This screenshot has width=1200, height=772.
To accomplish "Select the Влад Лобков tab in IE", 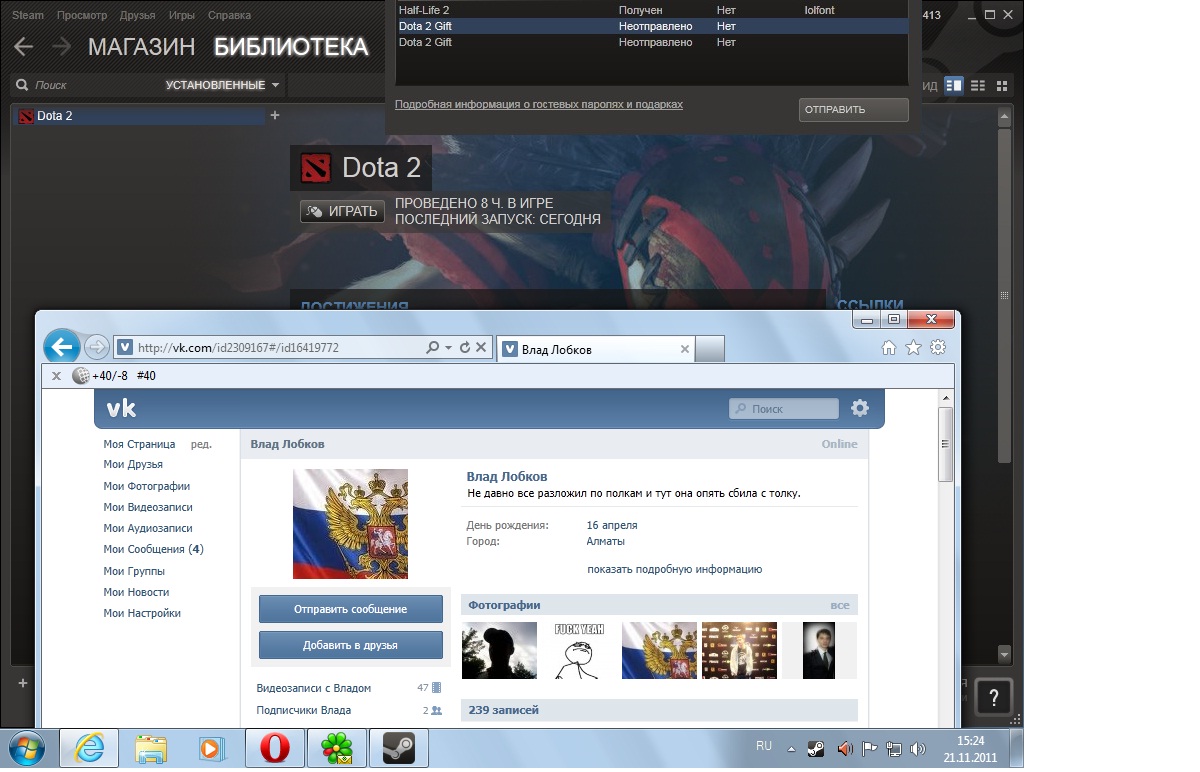I will click(595, 349).
